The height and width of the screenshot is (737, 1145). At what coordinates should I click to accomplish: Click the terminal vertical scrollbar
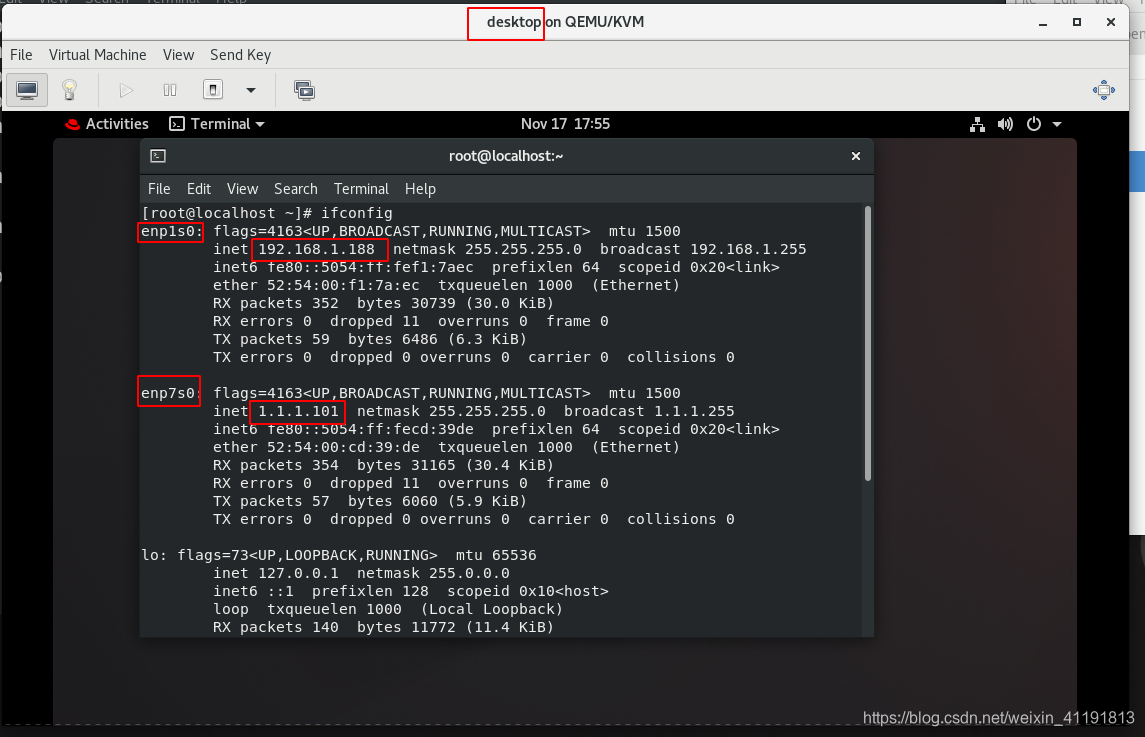click(x=868, y=343)
